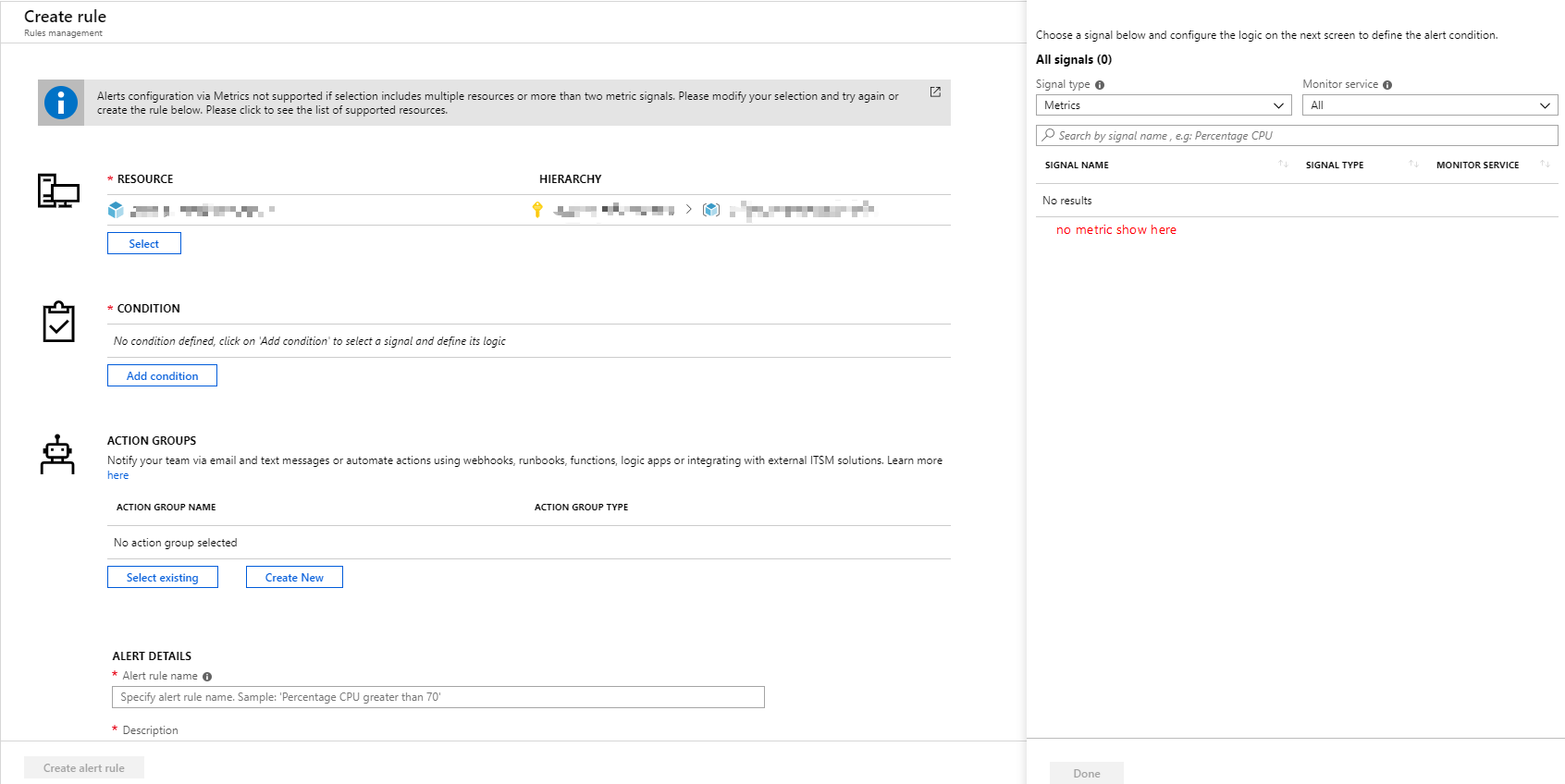Viewport: 1565px width, 784px height.
Task: Show Monitor service info tooltip
Action: coord(1387,85)
